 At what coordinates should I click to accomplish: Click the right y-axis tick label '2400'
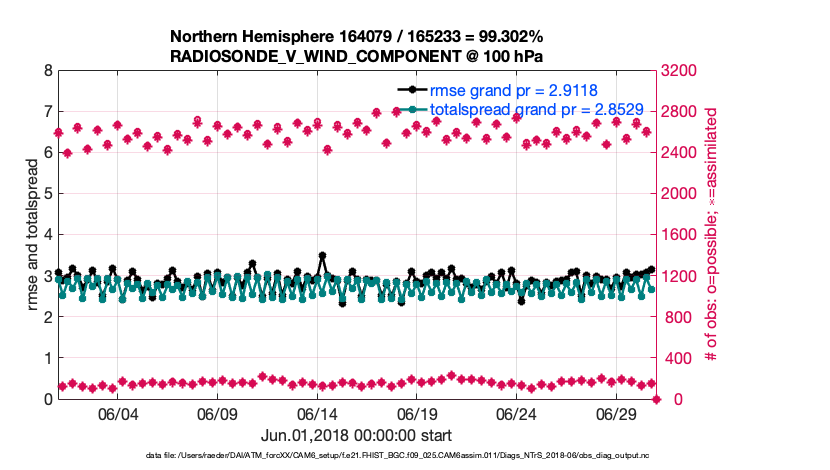click(679, 152)
